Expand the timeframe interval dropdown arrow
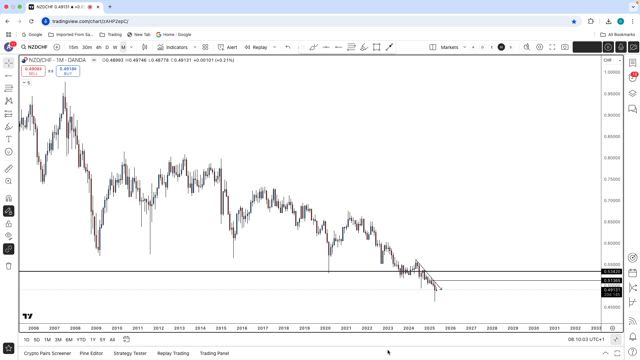Screen dimensions: 640x360 (x=131, y=47)
